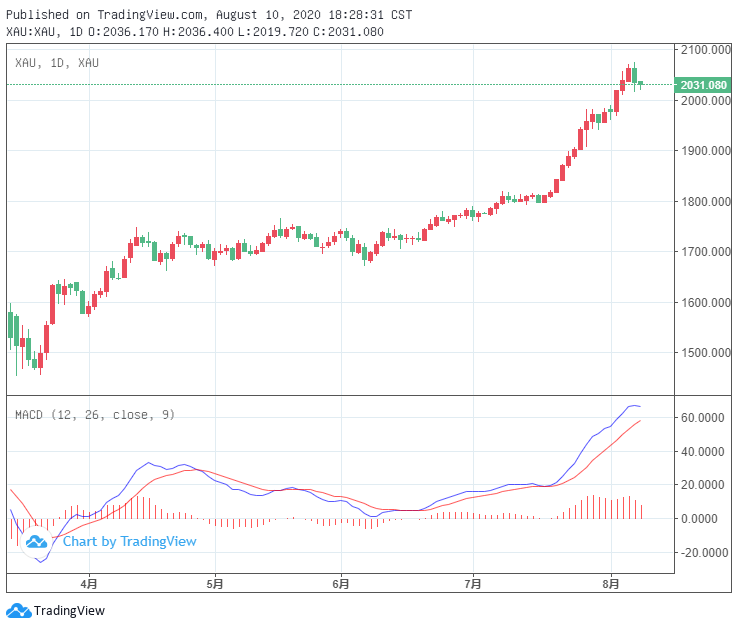
Task: Click the 7月 label on the time axis
Action: (474, 583)
